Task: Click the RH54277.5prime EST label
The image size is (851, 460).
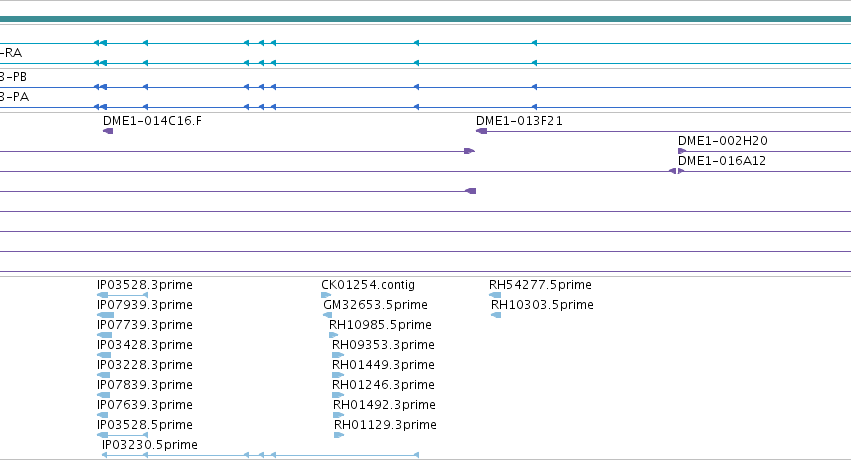Action: (x=540, y=285)
